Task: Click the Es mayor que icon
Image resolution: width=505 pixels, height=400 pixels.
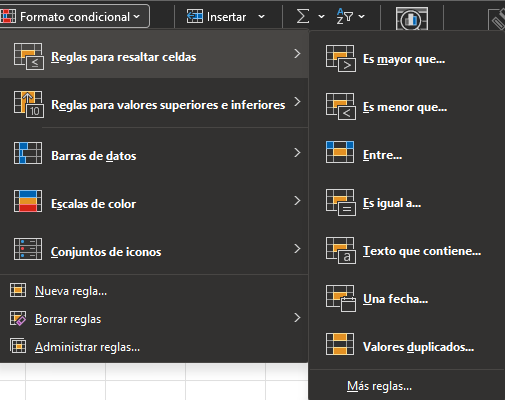Action: [x=341, y=59]
